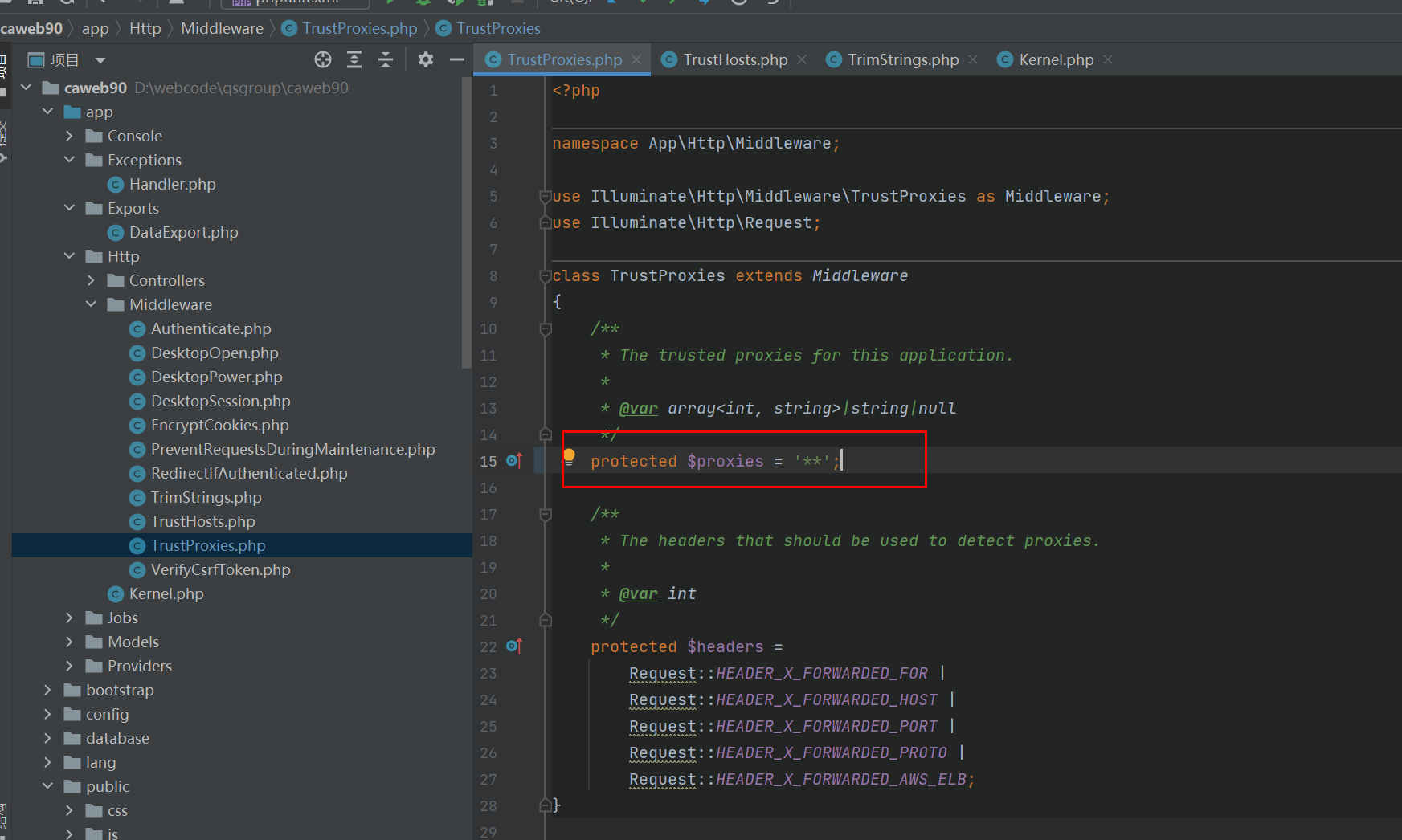This screenshot has height=840, width=1402.
Task: Expand the css folder
Action: pos(69,810)
